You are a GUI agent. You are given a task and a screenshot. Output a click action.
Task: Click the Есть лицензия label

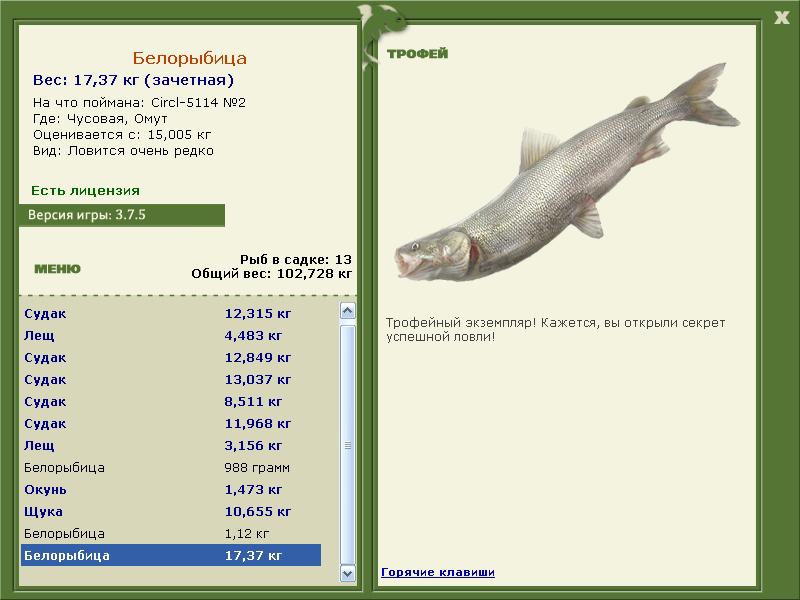click(85, 191)
